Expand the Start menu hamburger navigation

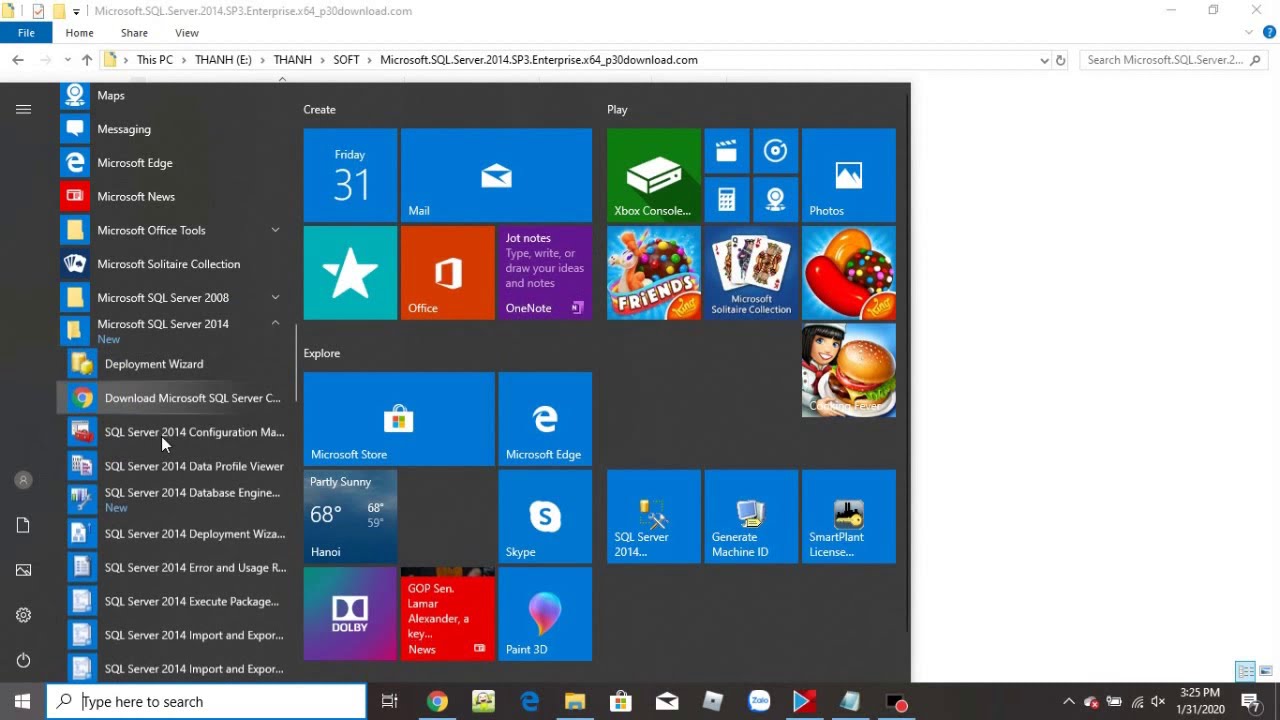coord(23,110)
